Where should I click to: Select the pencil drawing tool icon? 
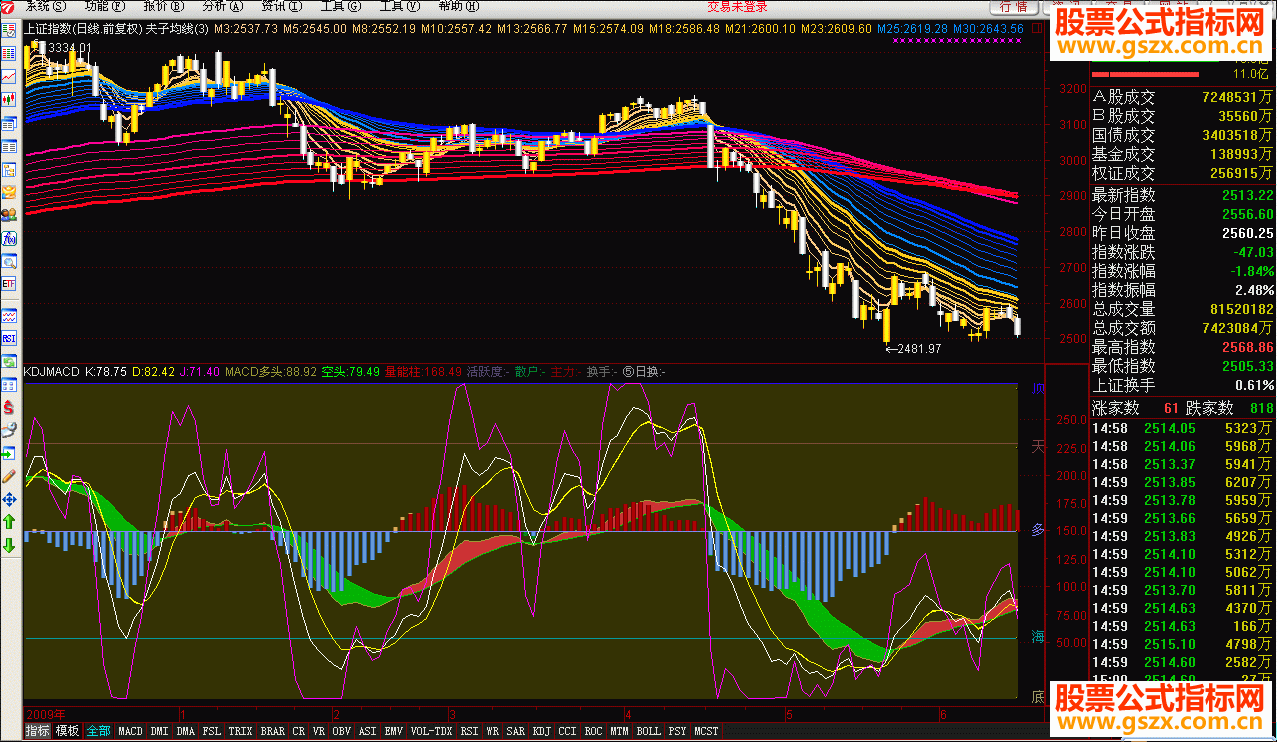(9, 476)
